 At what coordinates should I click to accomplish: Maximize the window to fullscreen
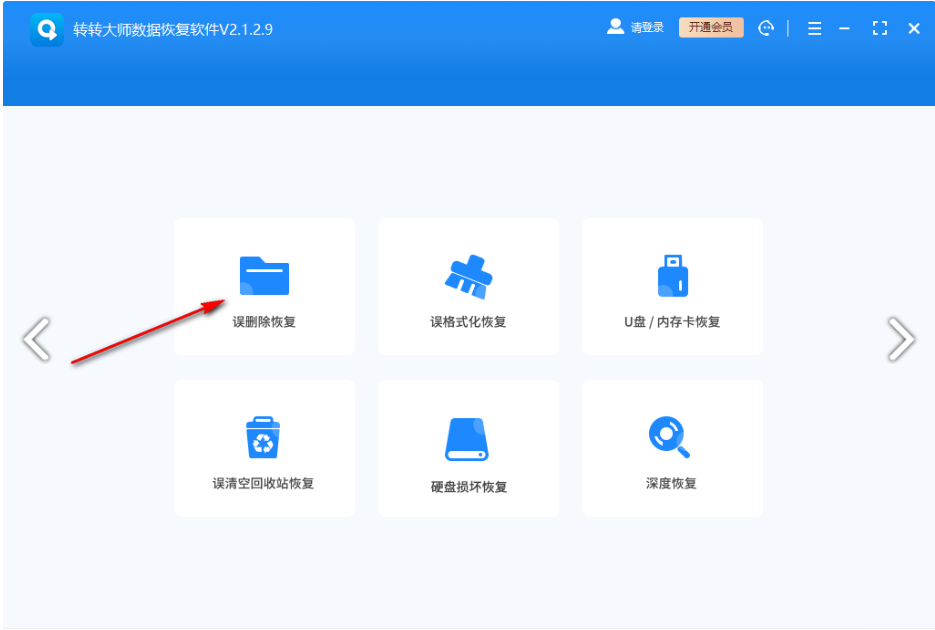[x=880, y=28]
